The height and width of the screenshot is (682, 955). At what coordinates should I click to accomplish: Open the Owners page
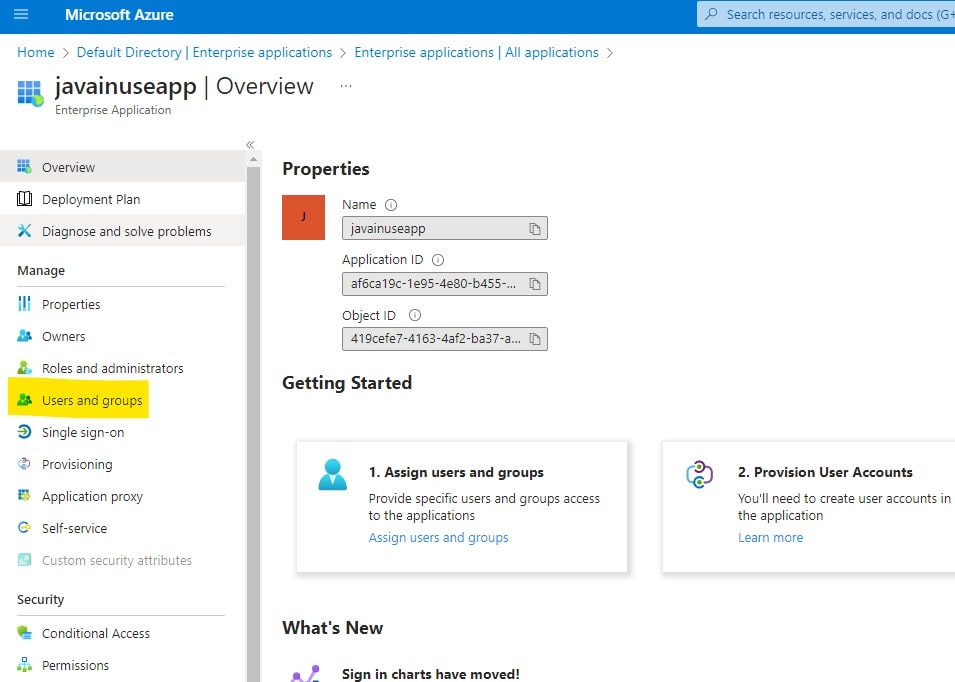[123, 336]
